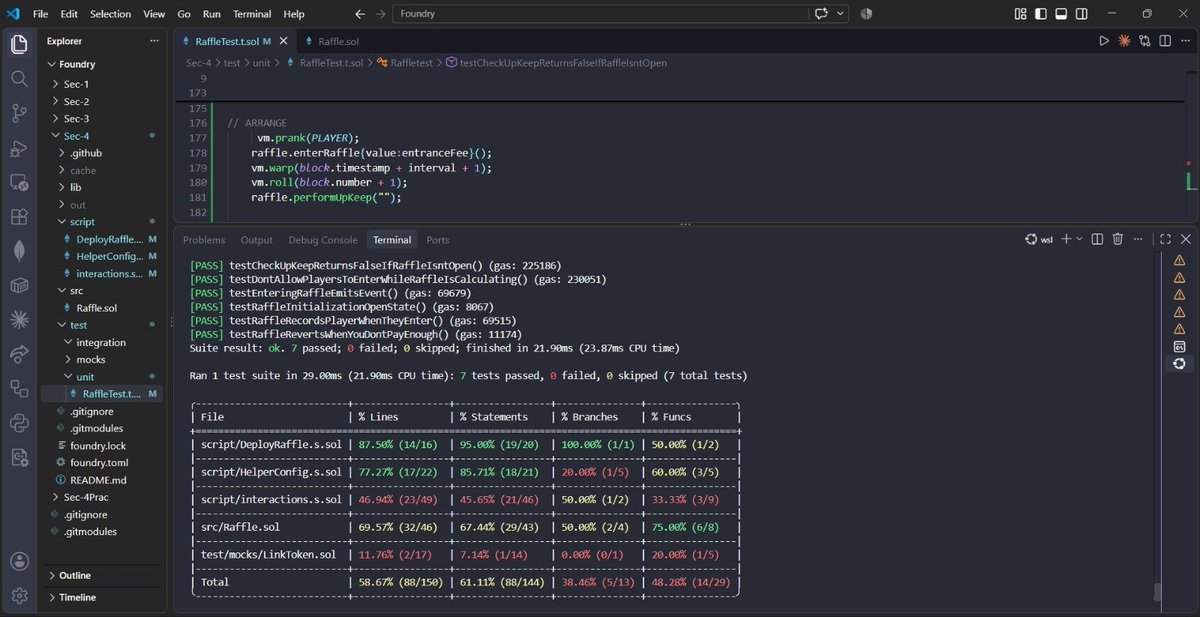Open the Accounts icon in activity bar
The height and width of the screenshot is (617, 1200).
tap(19, 562)
